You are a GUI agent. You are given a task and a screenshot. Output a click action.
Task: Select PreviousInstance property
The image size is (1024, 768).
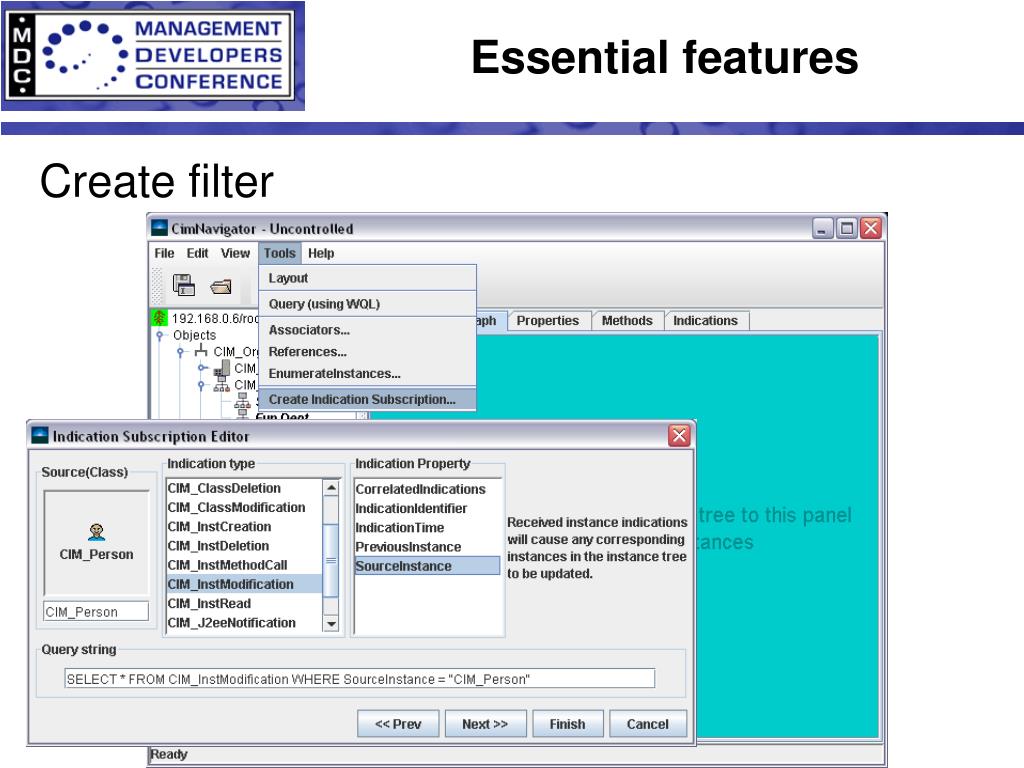click(428, 547)
